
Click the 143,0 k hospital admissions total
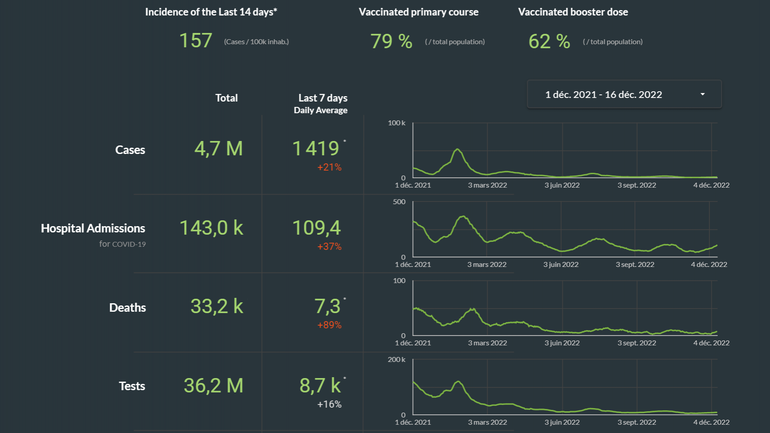tap(211, 227)
